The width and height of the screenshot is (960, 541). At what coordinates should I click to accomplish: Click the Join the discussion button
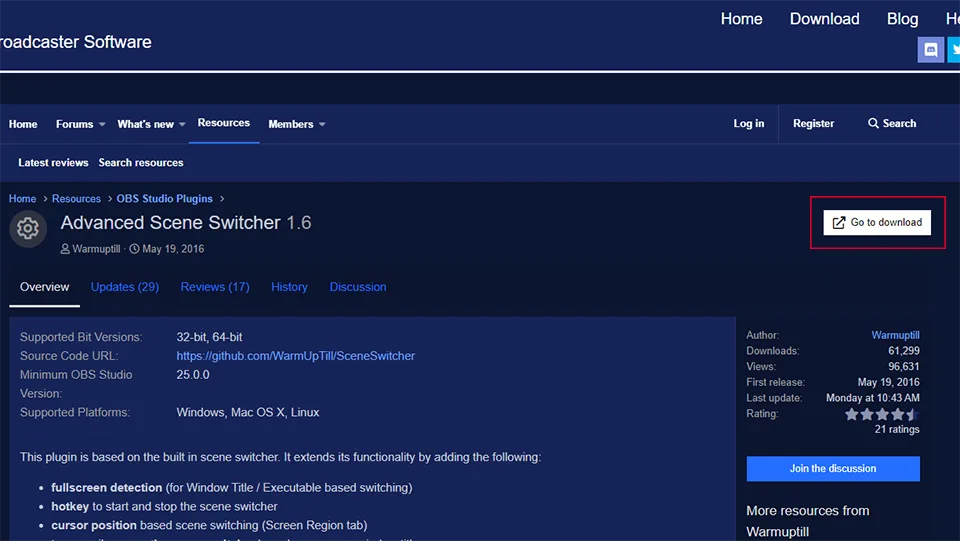(x=833, y=469)
